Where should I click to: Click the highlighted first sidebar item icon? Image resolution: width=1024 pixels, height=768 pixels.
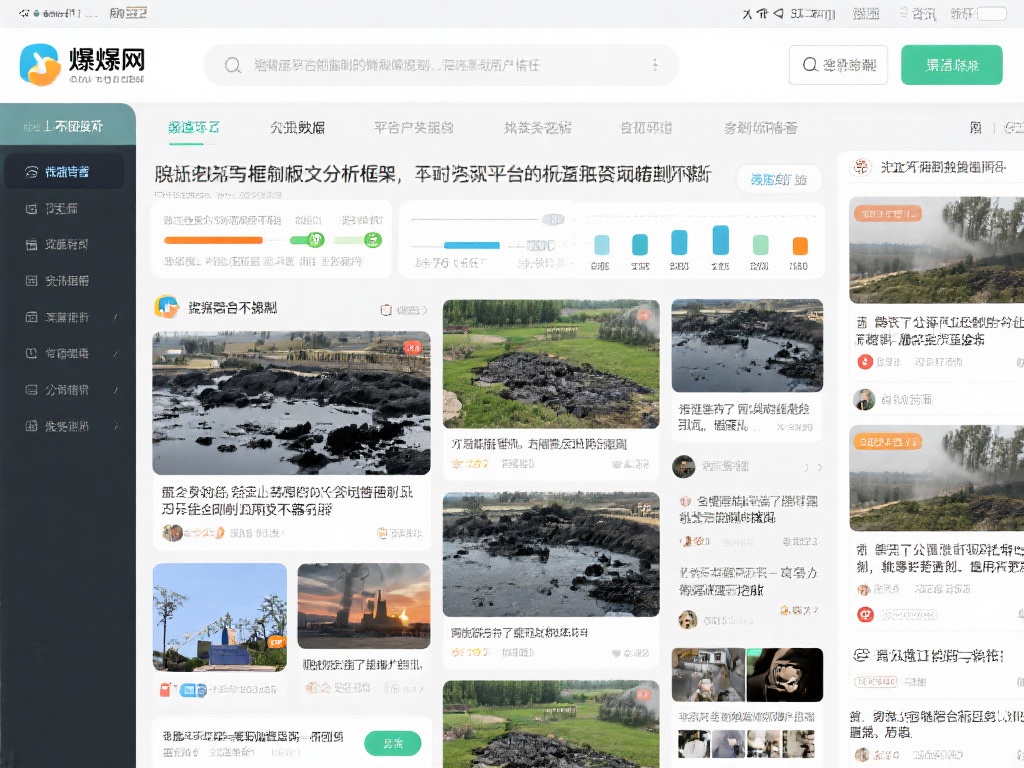pos(30,172)
